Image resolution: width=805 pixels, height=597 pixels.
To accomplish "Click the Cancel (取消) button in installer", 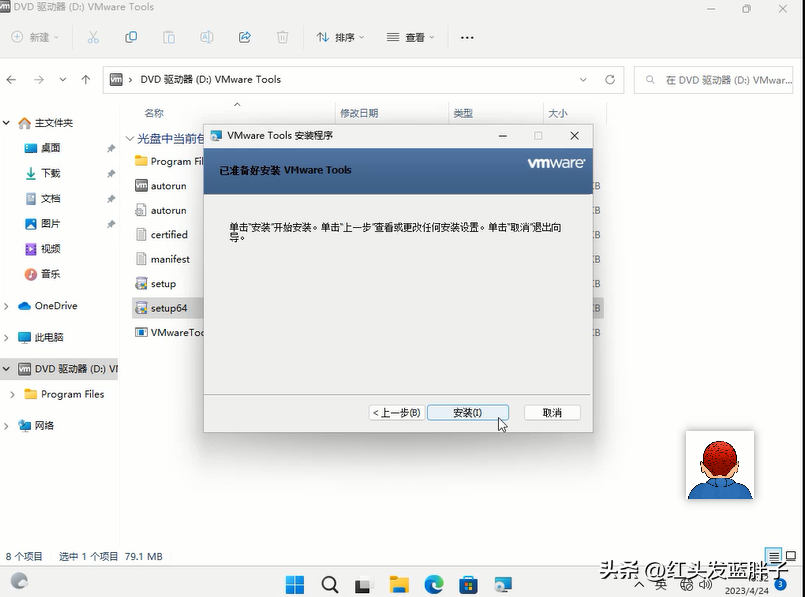I will click(x=552, y=413).
